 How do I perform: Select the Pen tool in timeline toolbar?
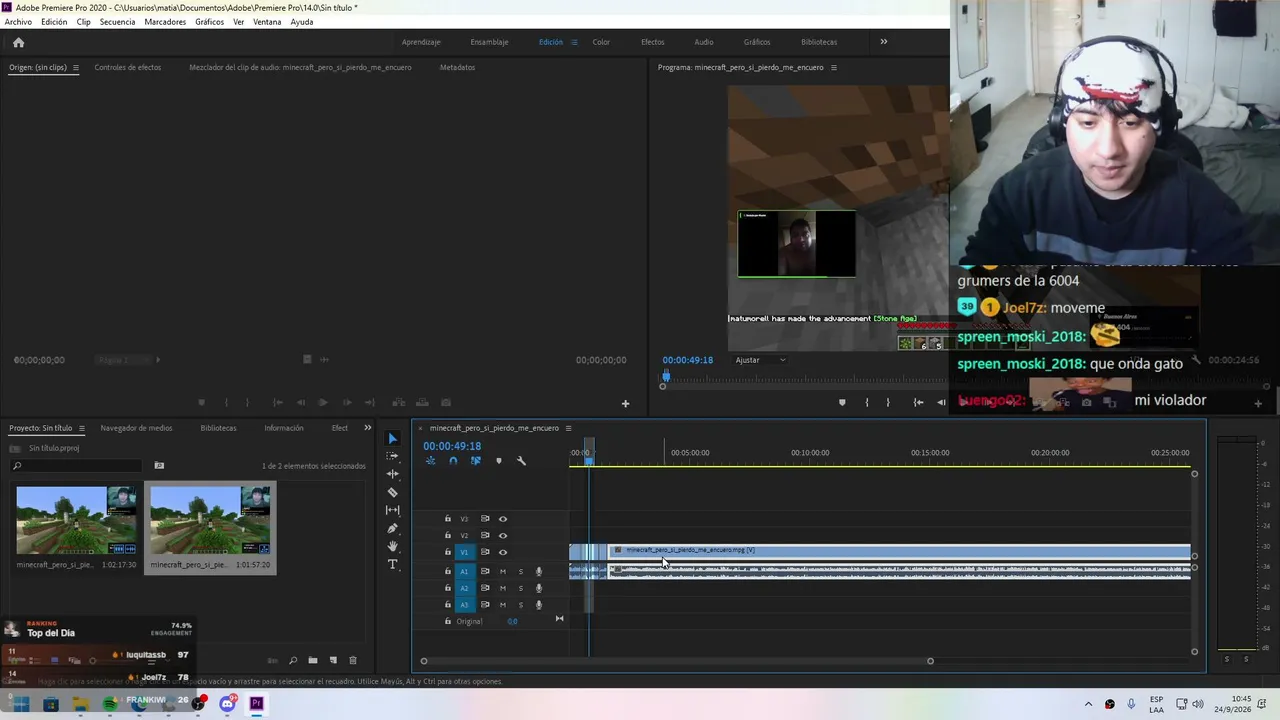pos(392,528)
